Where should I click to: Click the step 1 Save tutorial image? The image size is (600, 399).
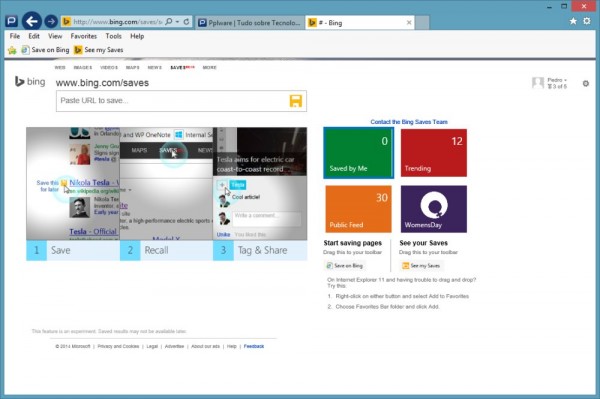(x=73, y=184)
